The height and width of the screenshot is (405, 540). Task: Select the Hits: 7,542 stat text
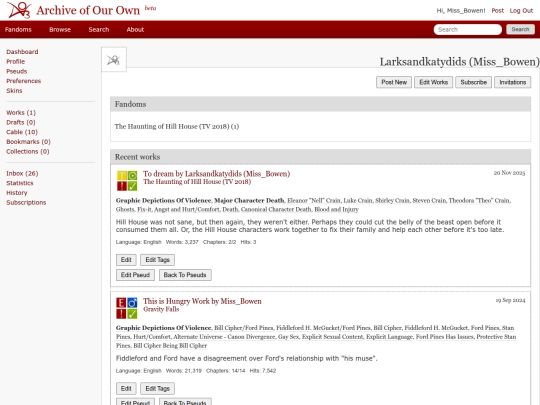[263, 371]
